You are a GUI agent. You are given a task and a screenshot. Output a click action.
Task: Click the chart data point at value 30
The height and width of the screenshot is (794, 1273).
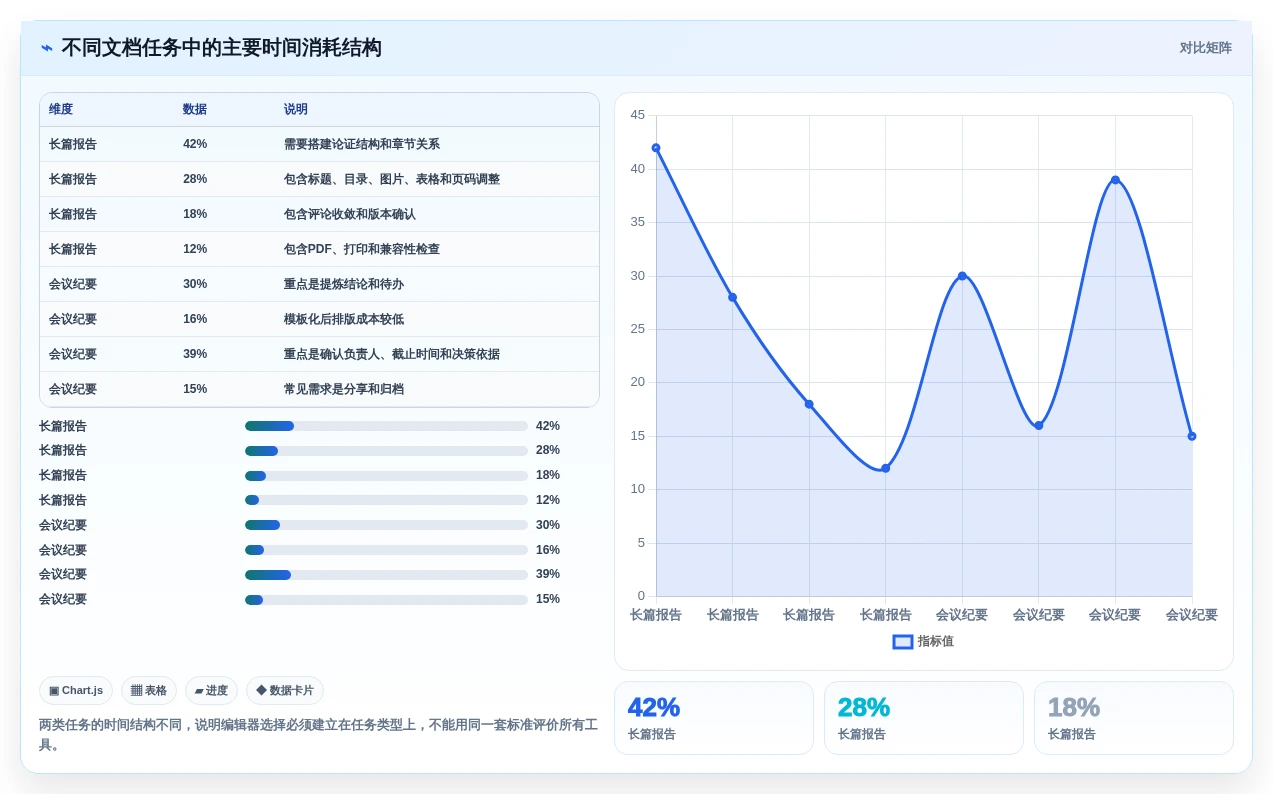pyautogui.click(x=962, y=276)
